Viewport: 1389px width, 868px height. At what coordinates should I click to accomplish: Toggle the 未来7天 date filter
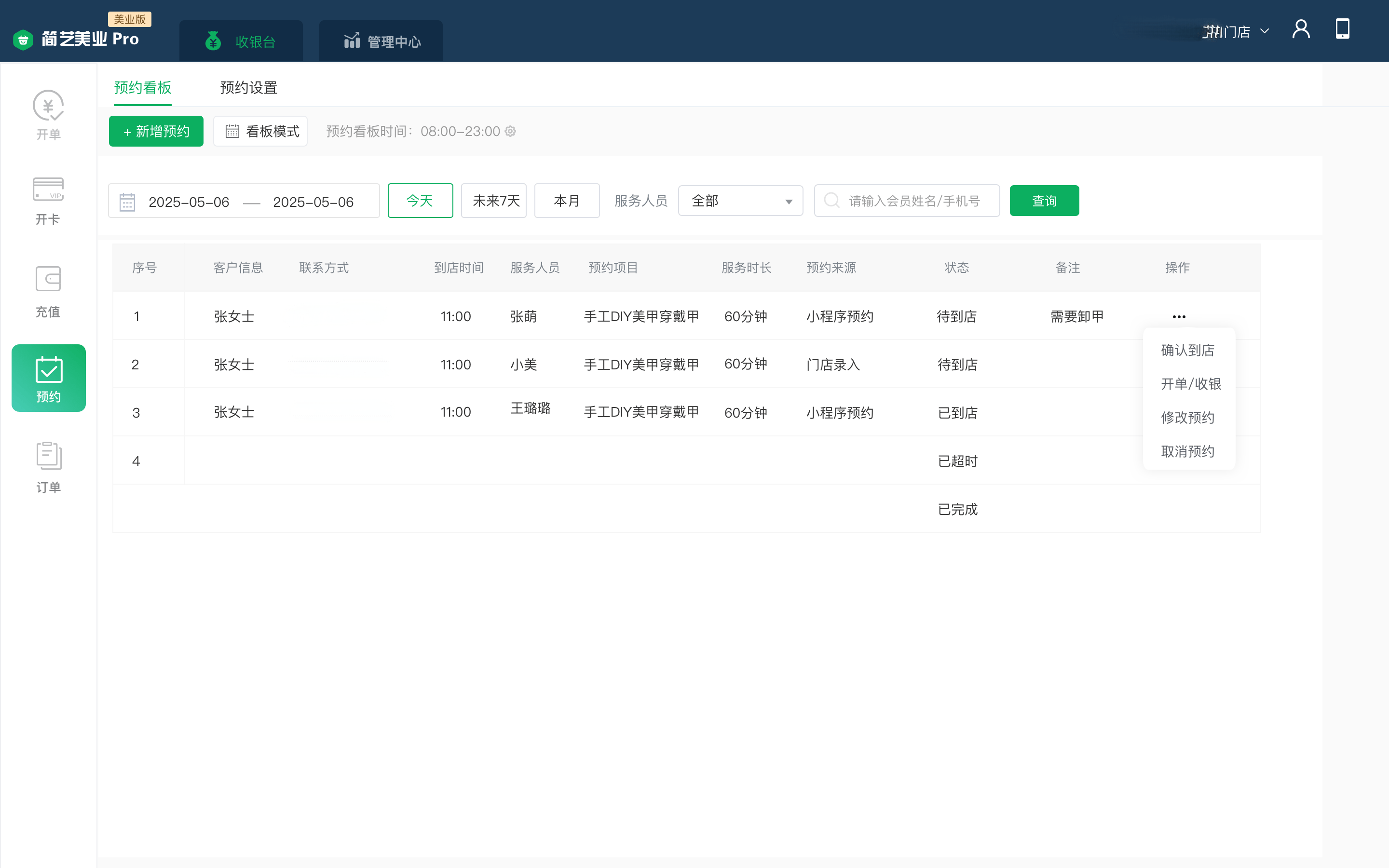point(493,201)
